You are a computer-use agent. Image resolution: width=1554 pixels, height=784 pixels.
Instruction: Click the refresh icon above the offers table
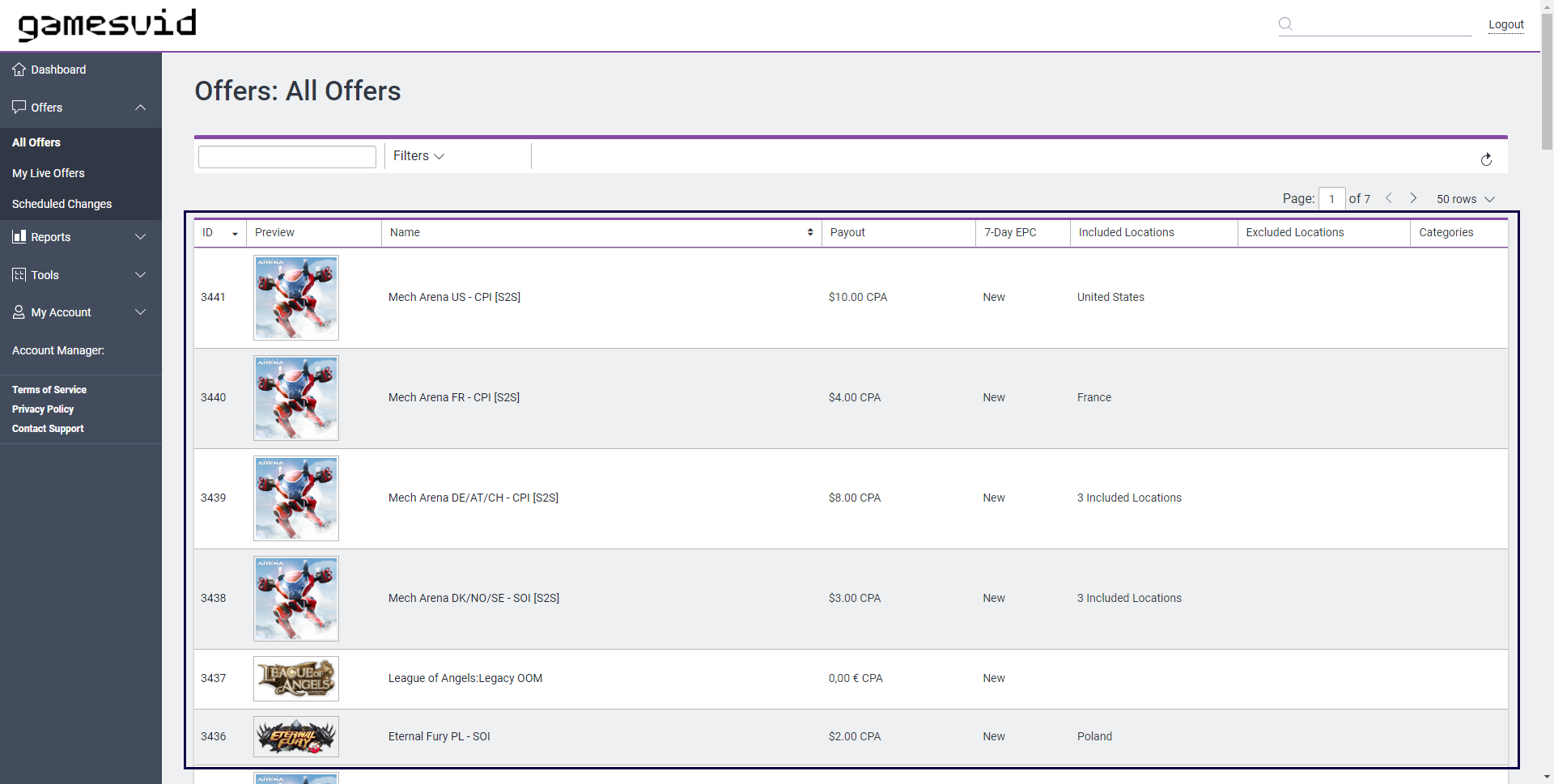(x=1486, y=159)
